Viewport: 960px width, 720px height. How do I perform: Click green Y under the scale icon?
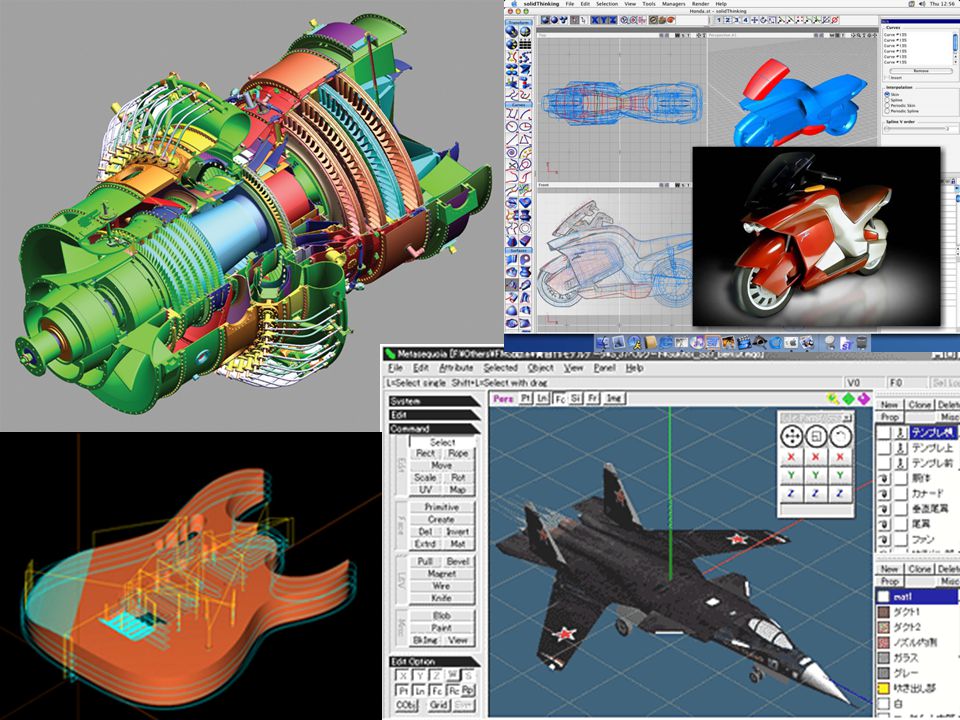click(816, 475)
